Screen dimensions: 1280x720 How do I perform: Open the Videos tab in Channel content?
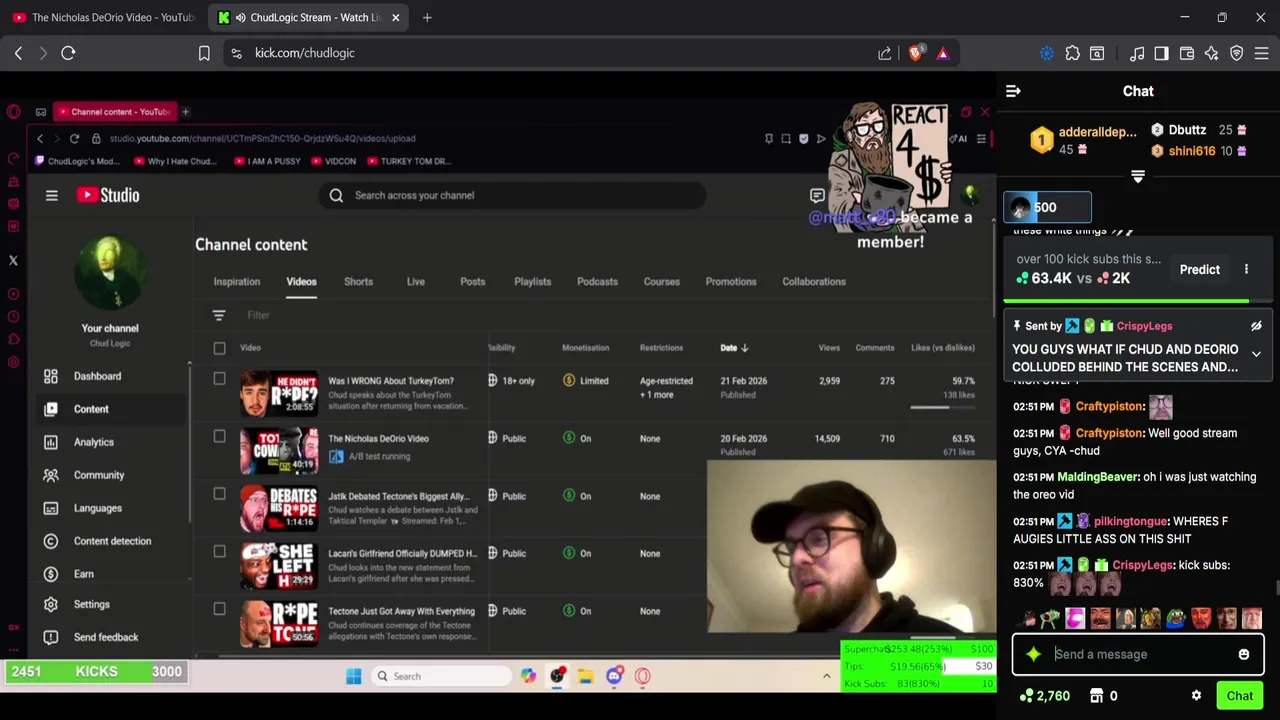pyautogui.click(x=301, y=282)
